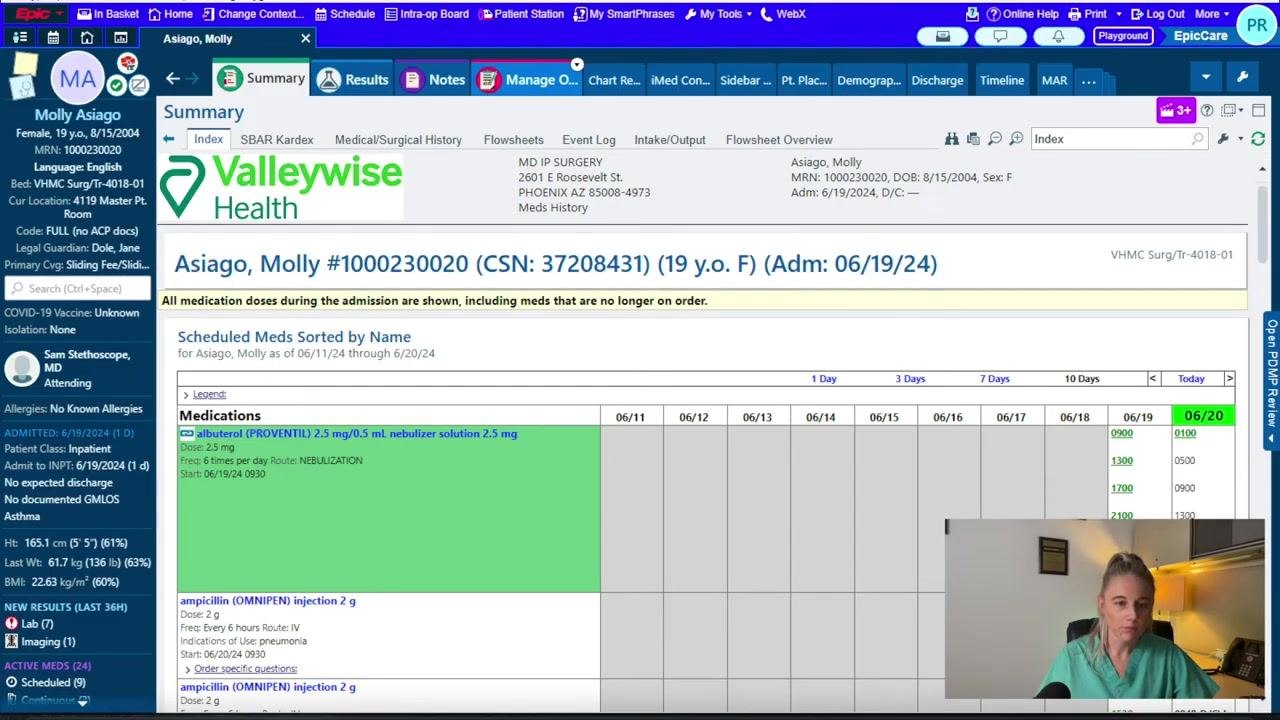
Task: Click the Index report search box
Action: point(1118,139)
